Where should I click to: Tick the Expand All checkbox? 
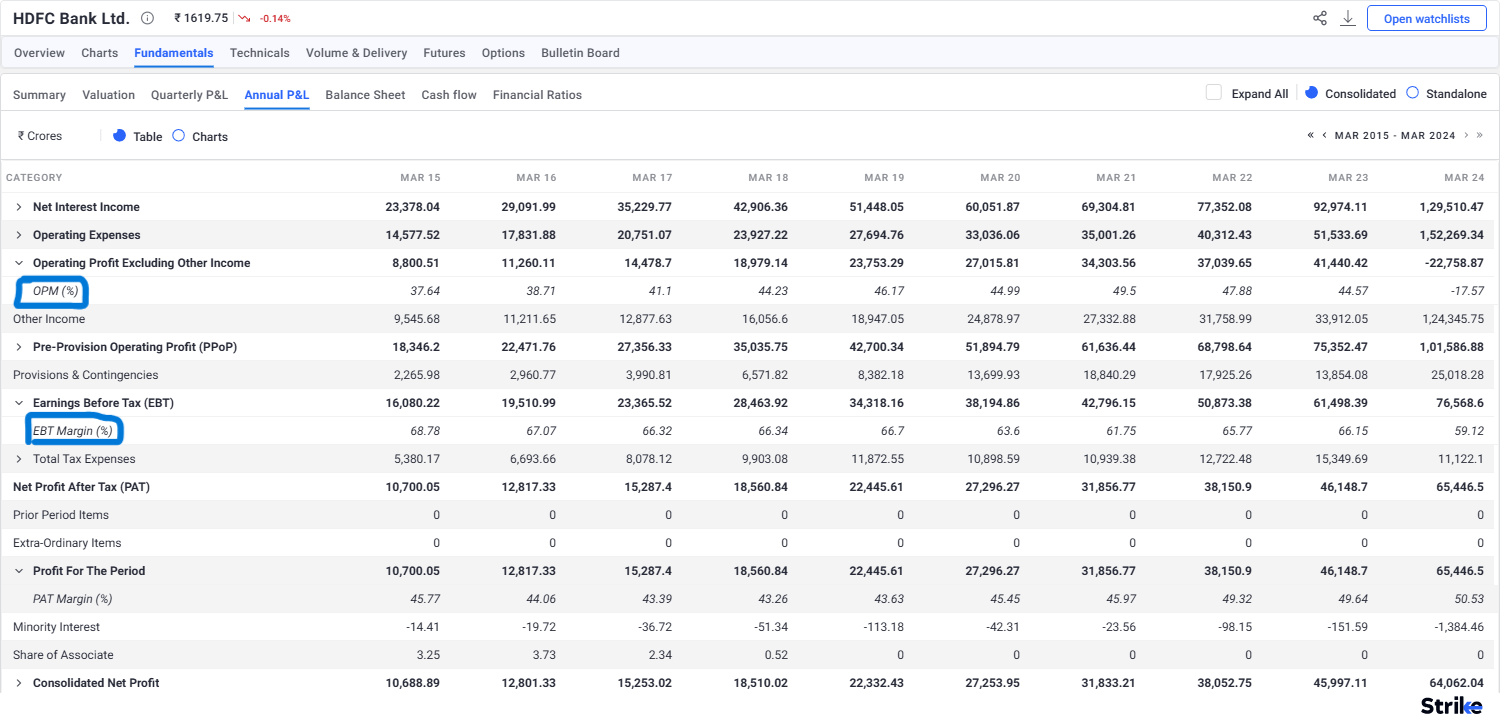point(1214,93)
